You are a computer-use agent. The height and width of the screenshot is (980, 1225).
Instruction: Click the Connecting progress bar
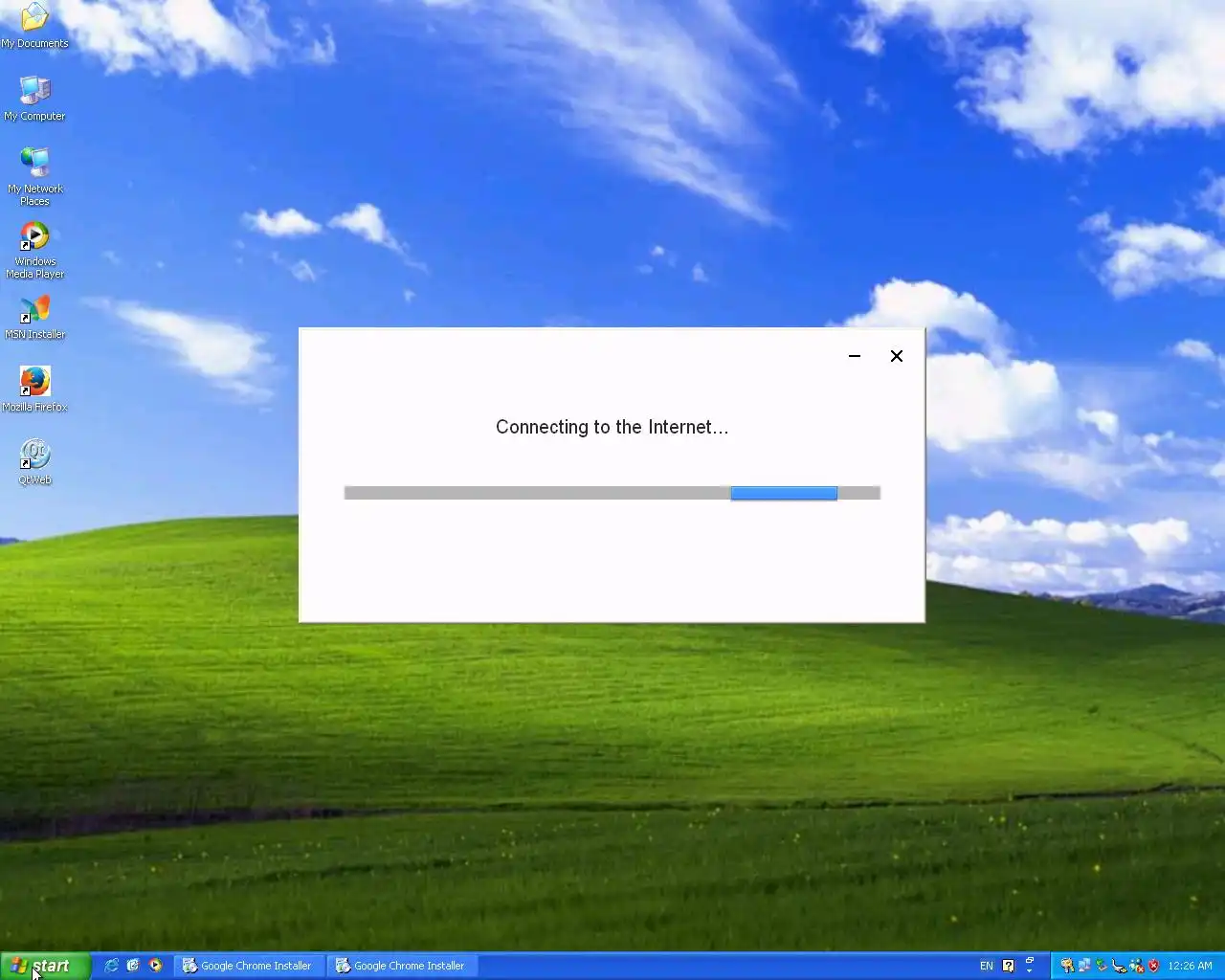pyautogui.click(x=612, y=493)
